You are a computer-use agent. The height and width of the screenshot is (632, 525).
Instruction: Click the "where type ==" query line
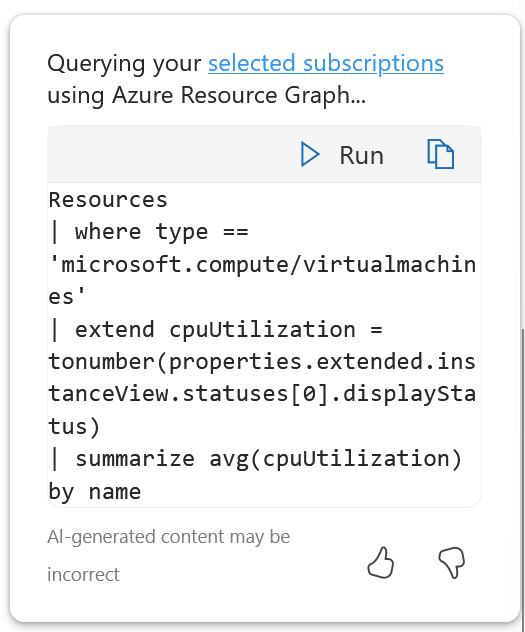pyautogui.click(x=149, y=233)
